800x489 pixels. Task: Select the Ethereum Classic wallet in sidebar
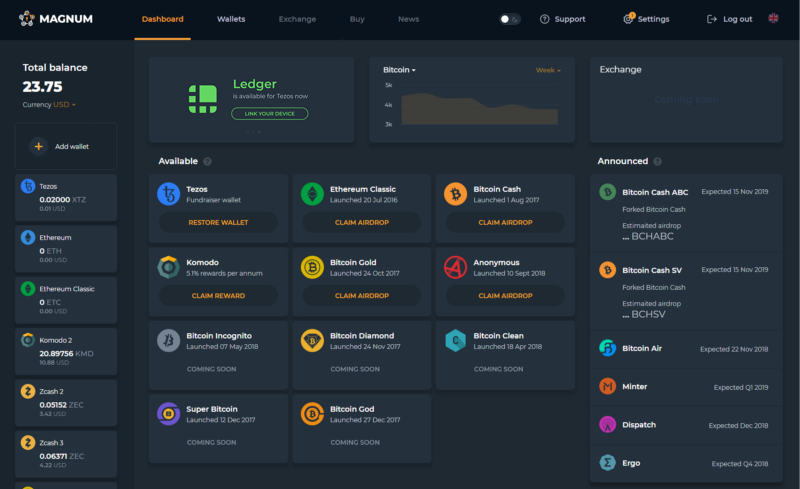coord(66,300)
